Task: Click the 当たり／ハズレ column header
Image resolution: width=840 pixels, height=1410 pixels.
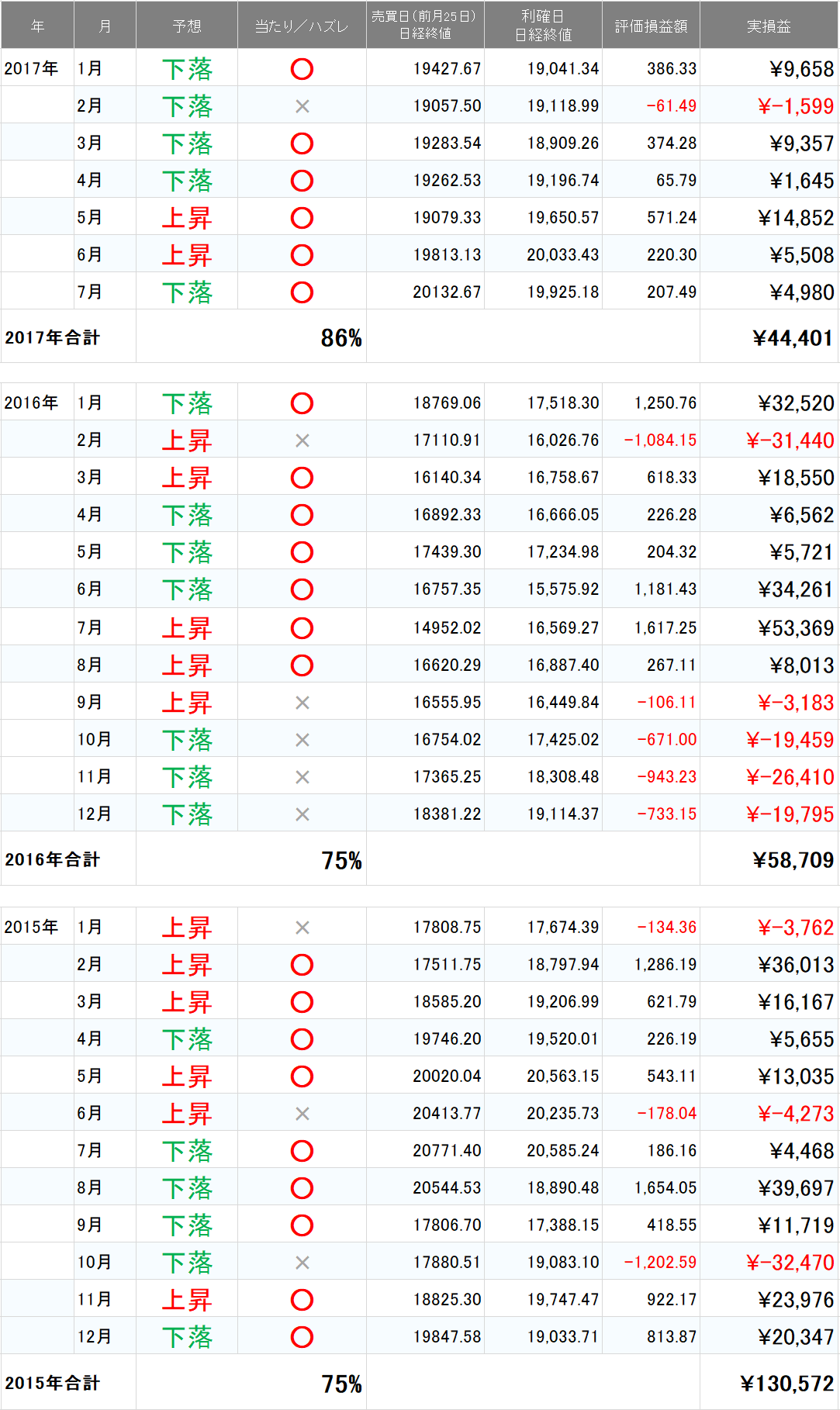Action: click(302, 26)
